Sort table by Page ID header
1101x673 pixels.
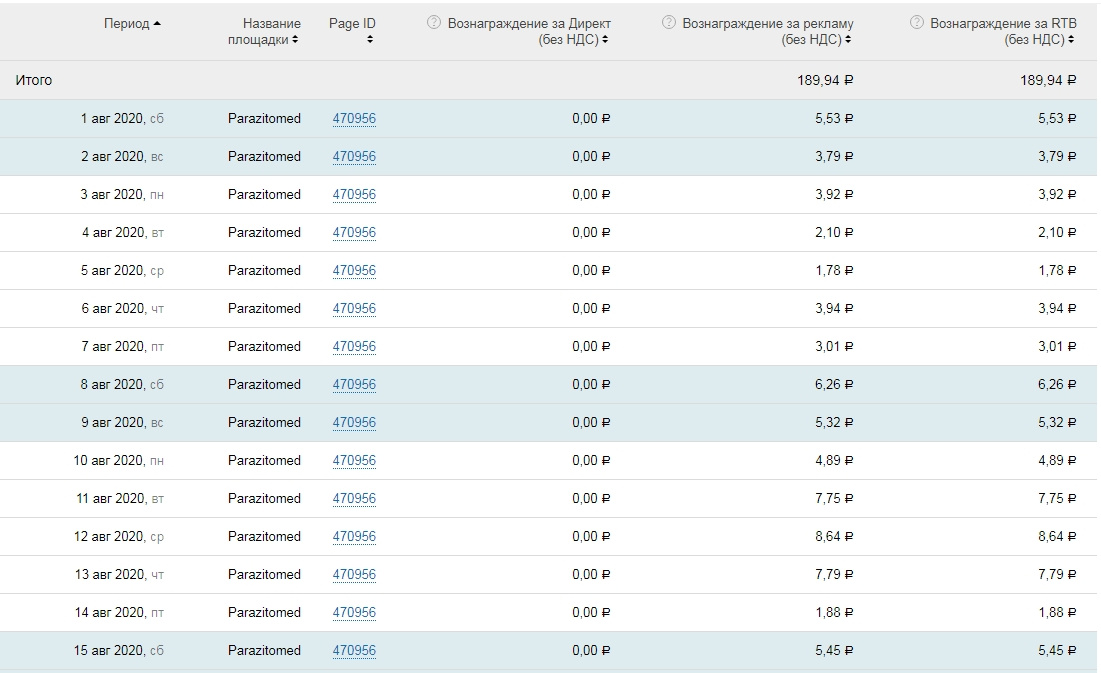[352, 24]
